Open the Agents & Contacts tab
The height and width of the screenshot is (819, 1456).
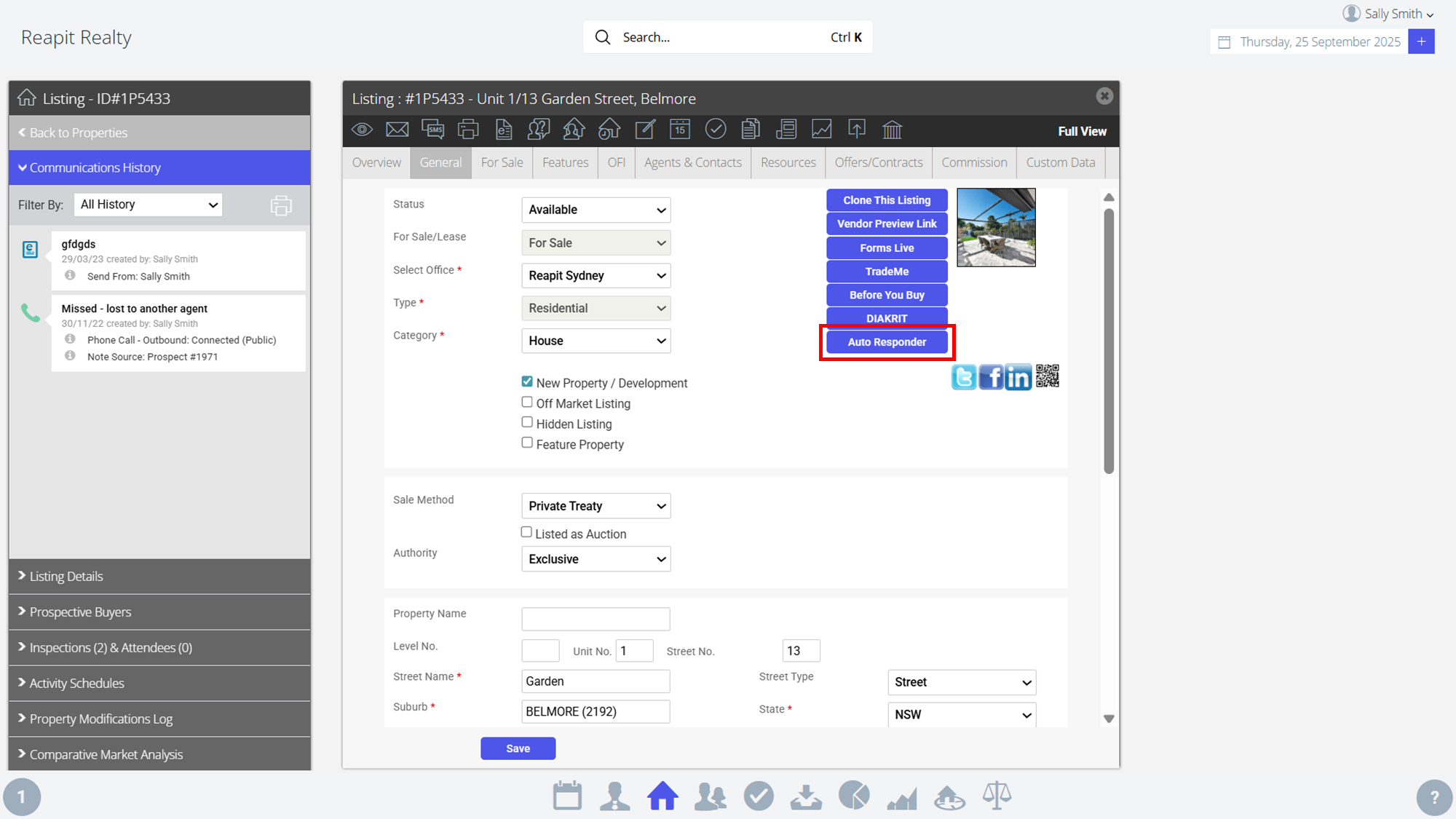pyautogui.click(x=692, y=162)
